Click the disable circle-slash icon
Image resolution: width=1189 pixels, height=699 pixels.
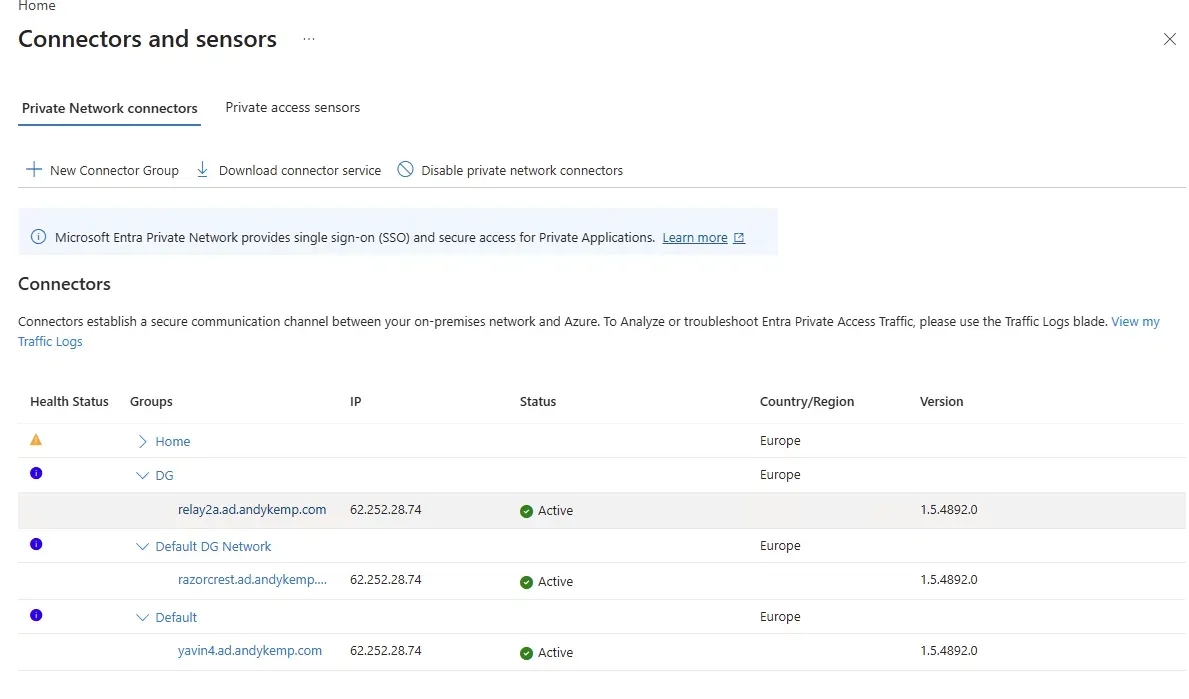coord(406,169)
